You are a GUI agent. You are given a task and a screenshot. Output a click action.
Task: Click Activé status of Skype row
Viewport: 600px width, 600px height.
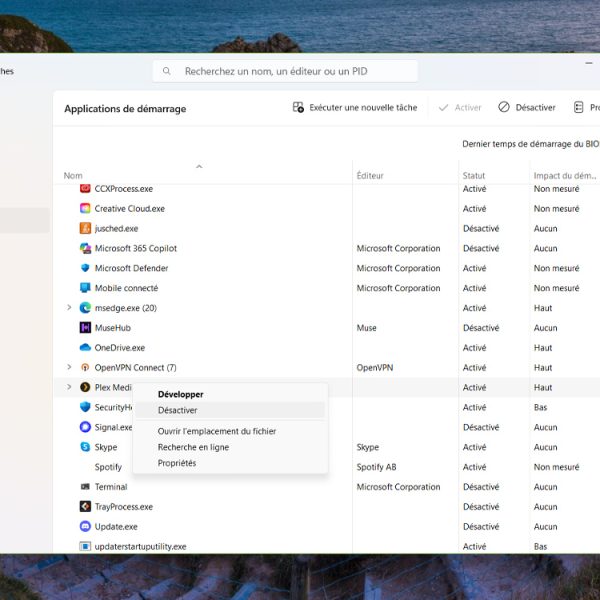(x=474, y=447)
